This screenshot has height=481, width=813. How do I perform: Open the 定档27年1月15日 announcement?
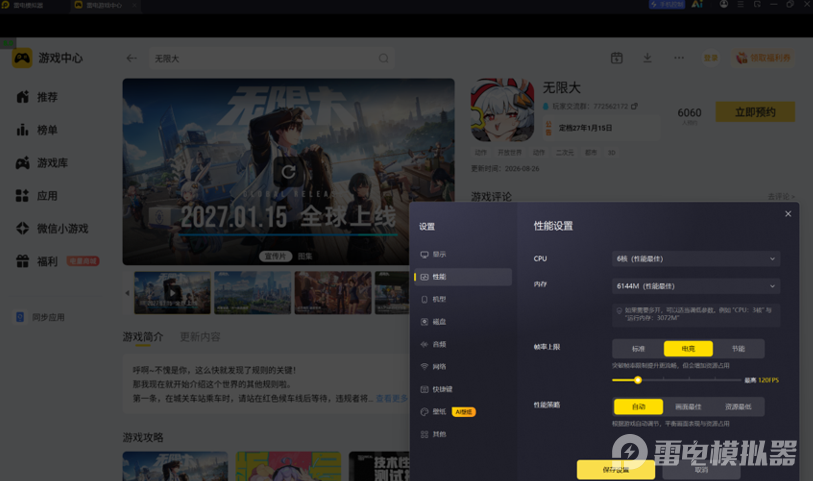tap(601, 128)
